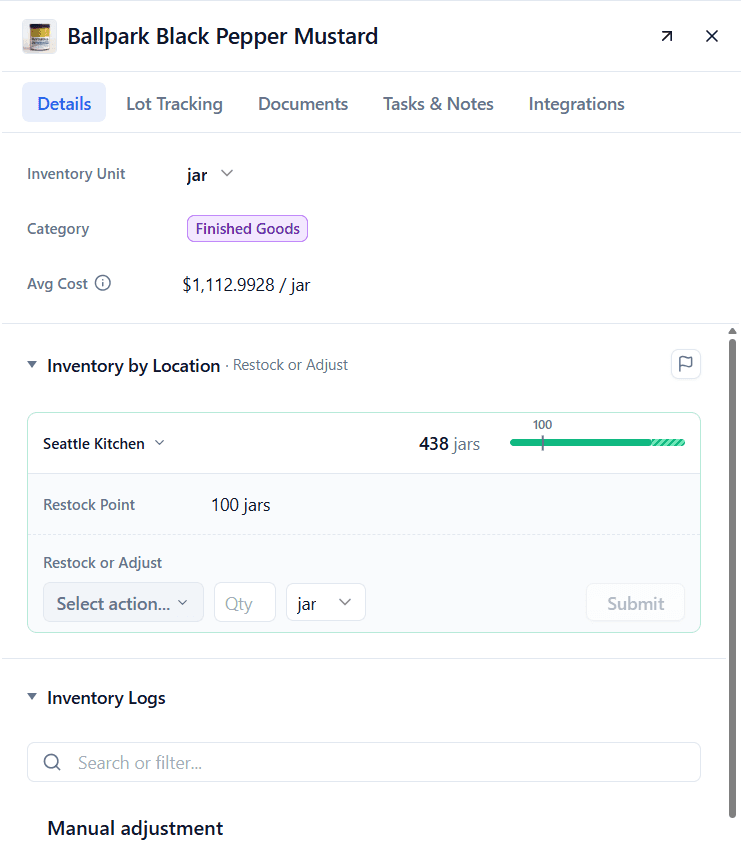Click the Restock or Adjust header link

pyautogui.click(x=290, y=365)
